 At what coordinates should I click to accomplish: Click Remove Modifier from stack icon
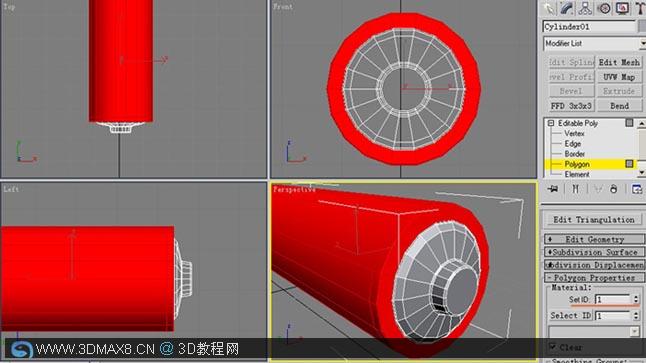point(613,189)
